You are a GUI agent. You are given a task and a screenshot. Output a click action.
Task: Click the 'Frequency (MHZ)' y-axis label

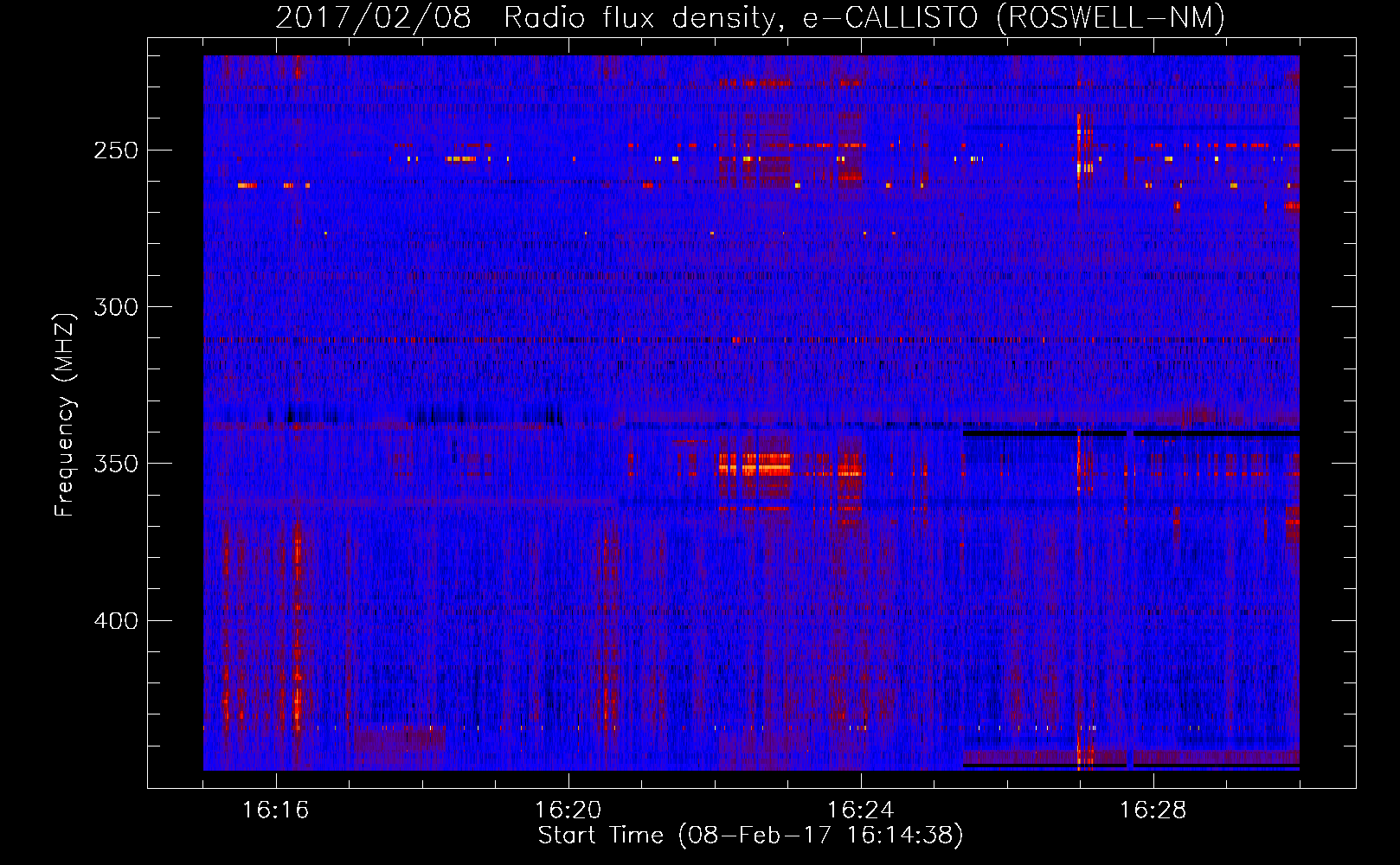(x=65, y=415)
